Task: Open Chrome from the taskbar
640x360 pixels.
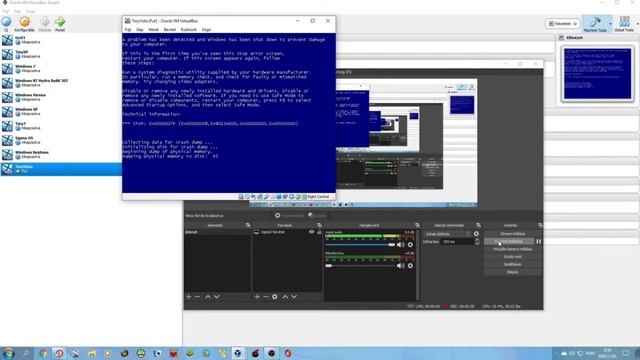Action: pyautogui.click(x=43, y=353)
